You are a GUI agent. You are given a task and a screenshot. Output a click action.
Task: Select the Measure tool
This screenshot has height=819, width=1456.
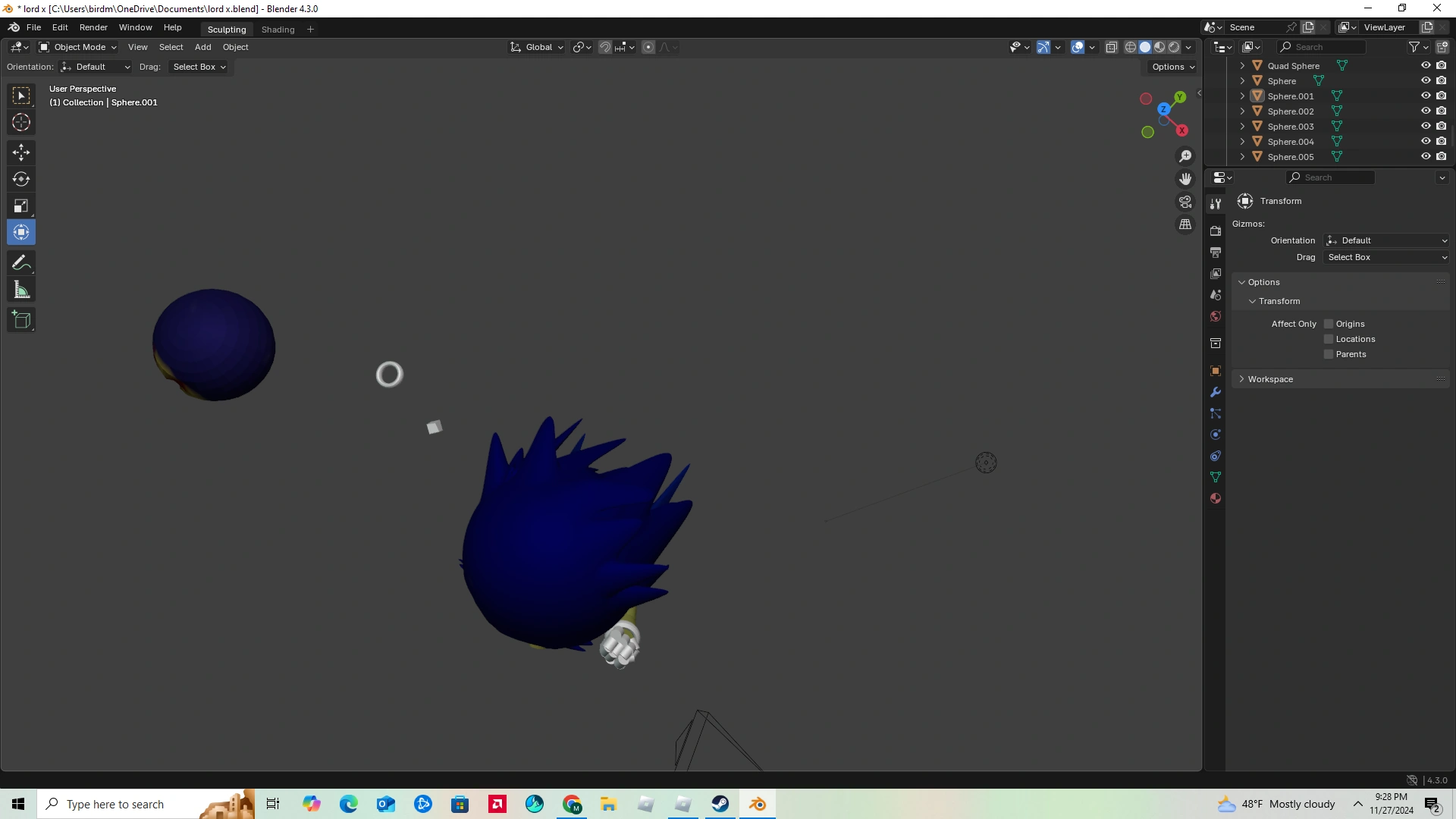[21, 290]
